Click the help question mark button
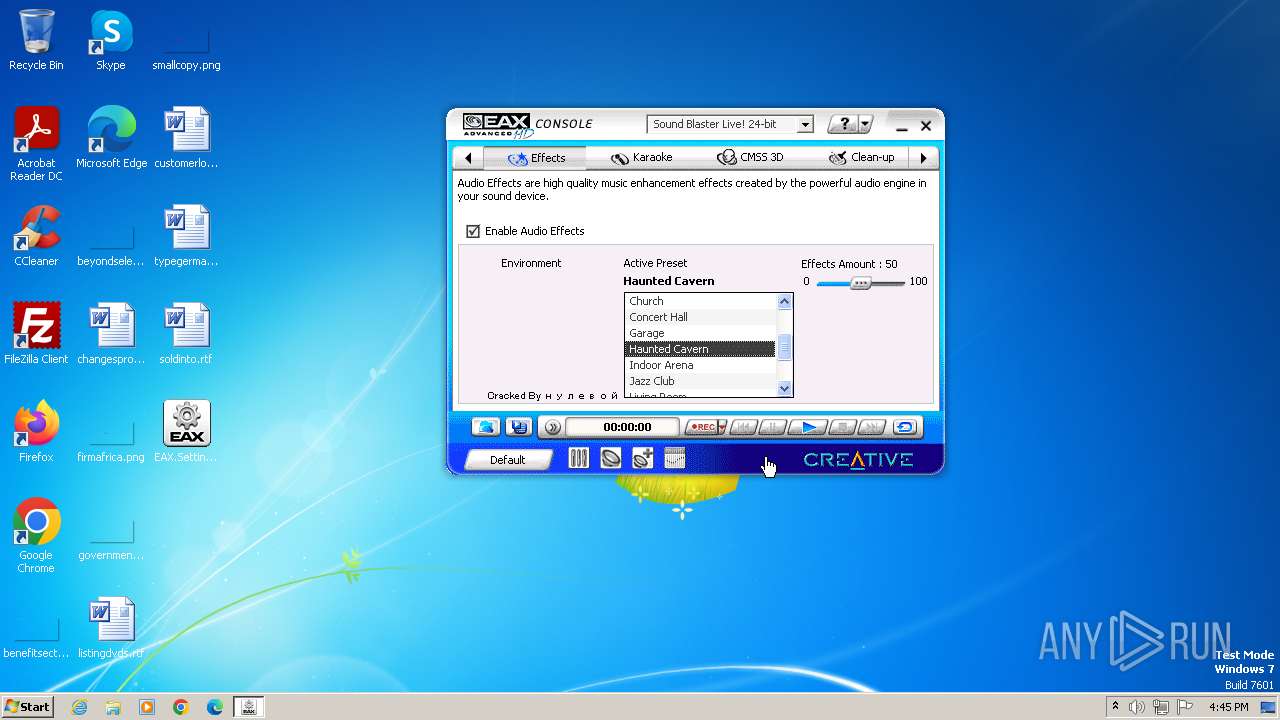Image resolution: width=1280 pixels, height=720 pixels. tap(844, 125)
